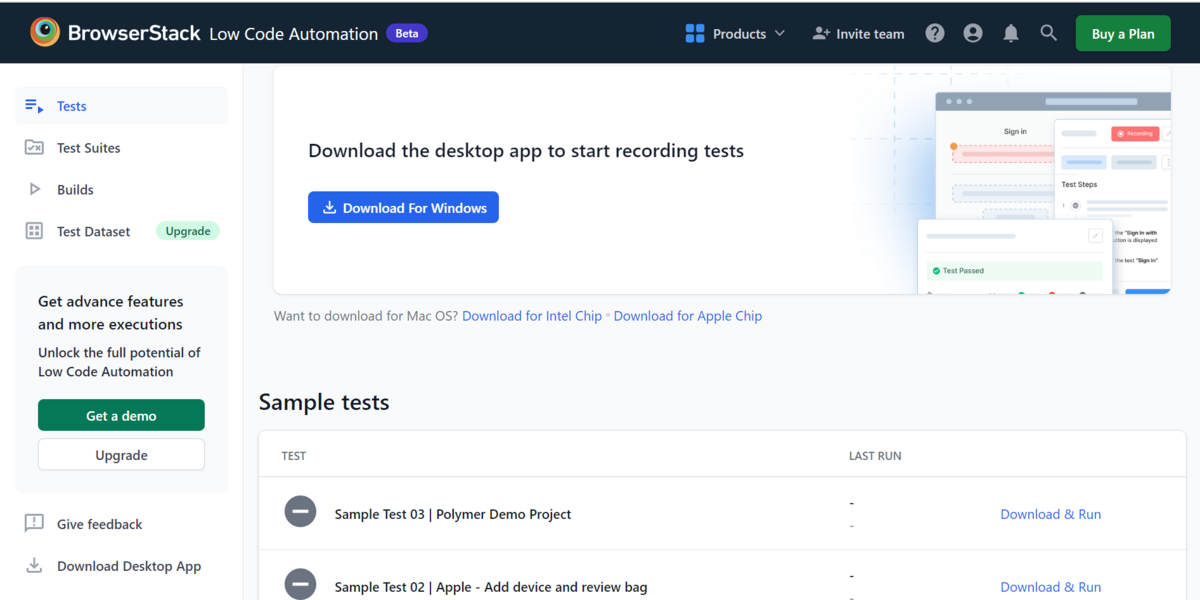Click the Sample tests heading
Image resolution: width=1200 pixels, height=600 pixels.
pyautogui.click(x=324, y=402)
